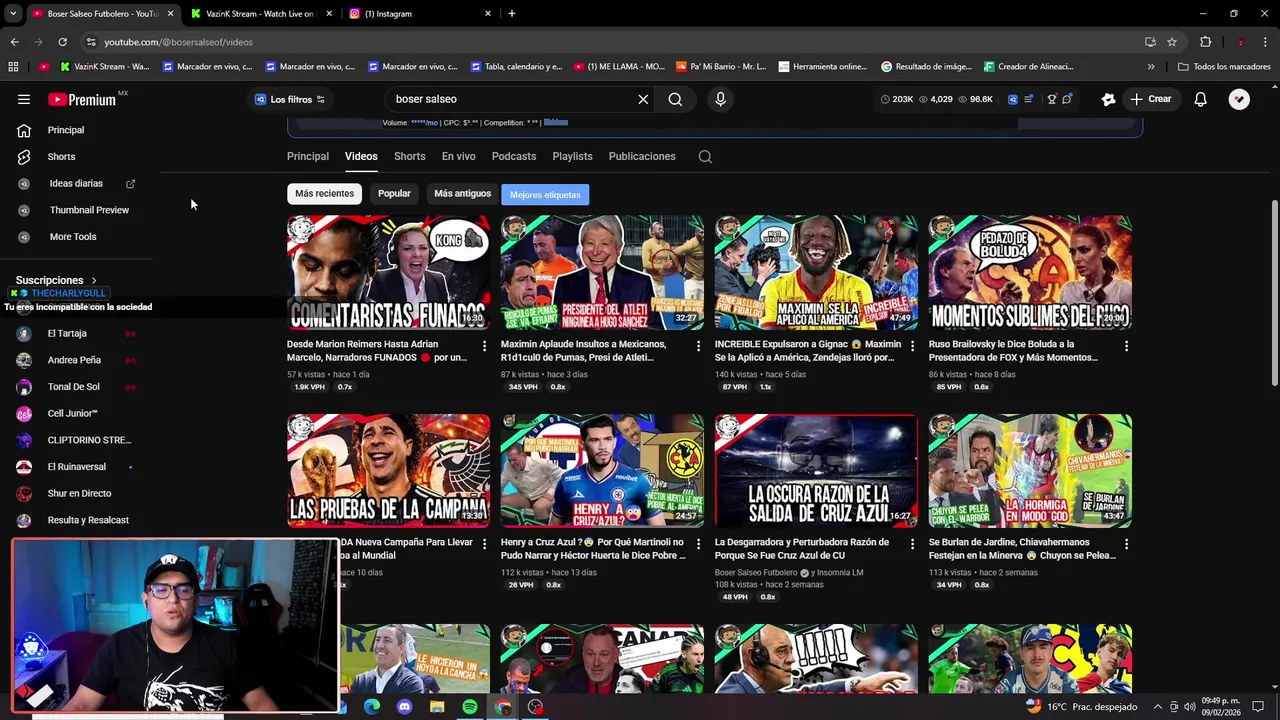This screenshot has width=1280, height=720.
Task: Open the Los filtros dropdown
Action: click(290, 99)
